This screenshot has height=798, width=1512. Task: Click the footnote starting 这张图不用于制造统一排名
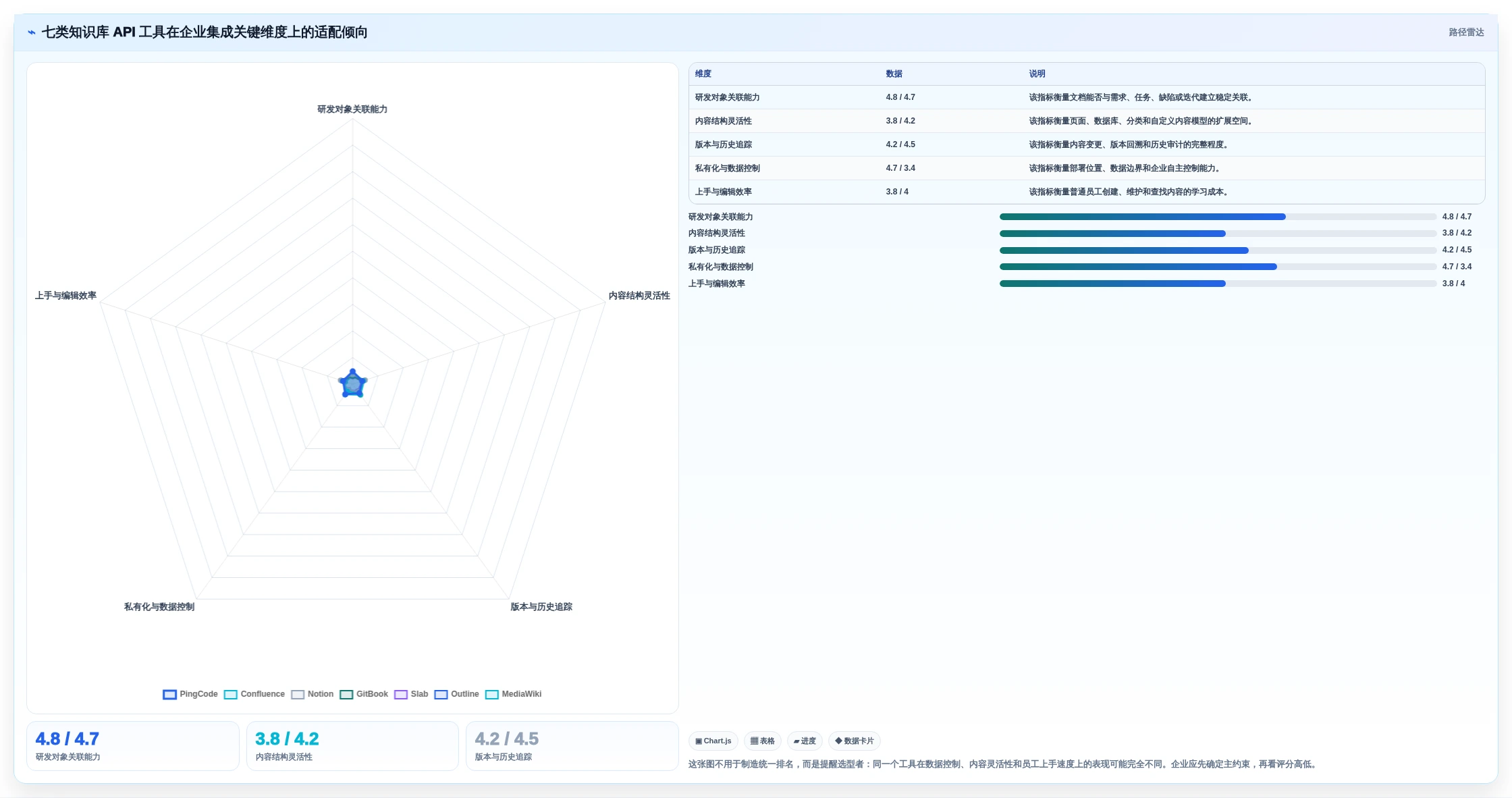[1004, 764]
